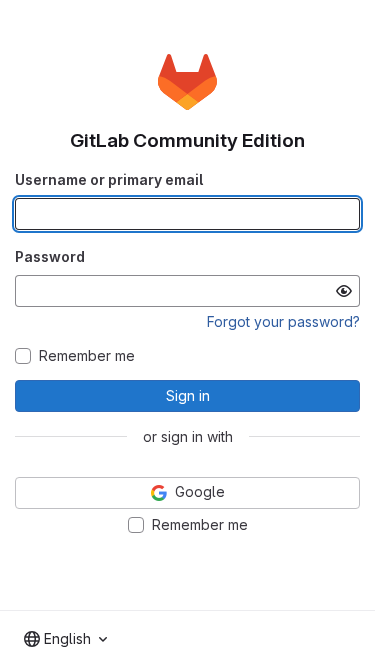
Task: Focus the Username or primary email field
Action: point(188,214)
